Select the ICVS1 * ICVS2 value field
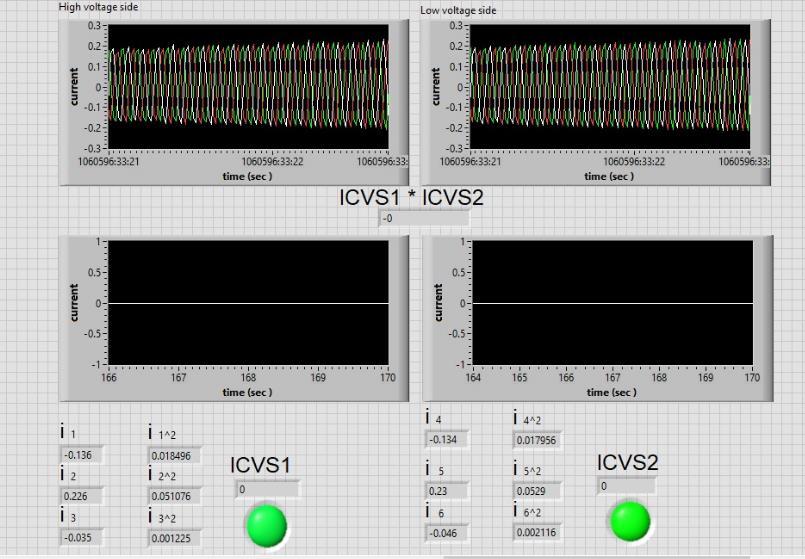Viewport: 805px width, 559px height. tap(424, 218)
